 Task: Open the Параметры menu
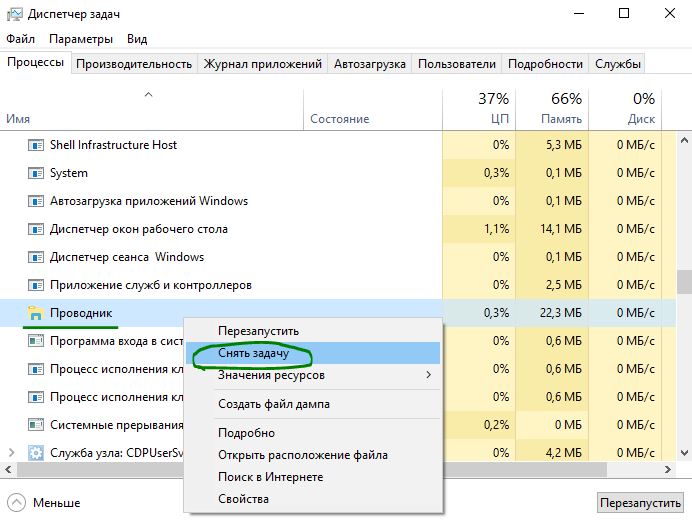pyautogui.click(x=81, y=39)
